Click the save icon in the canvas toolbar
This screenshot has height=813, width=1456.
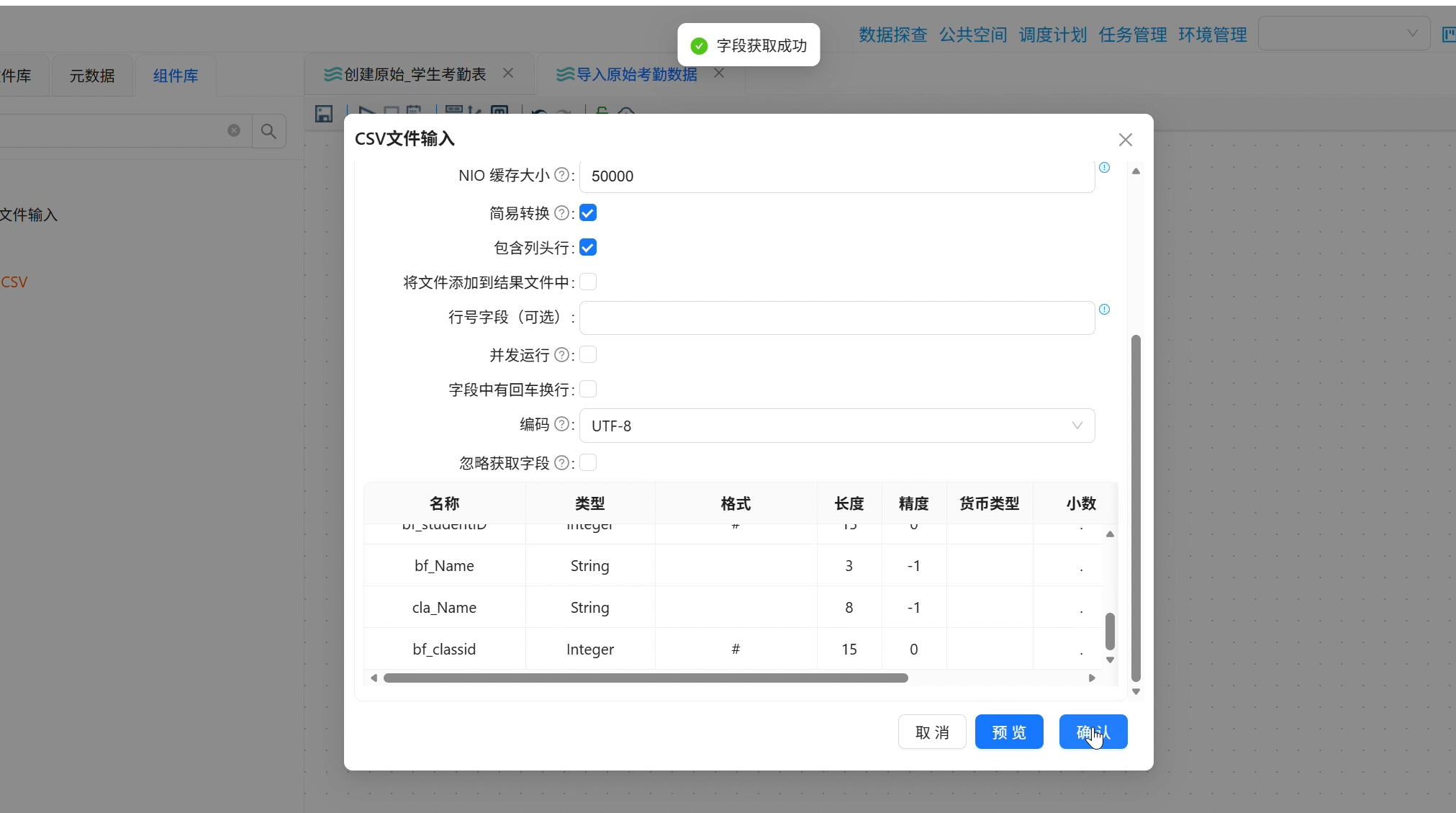(x=324, y=114)
